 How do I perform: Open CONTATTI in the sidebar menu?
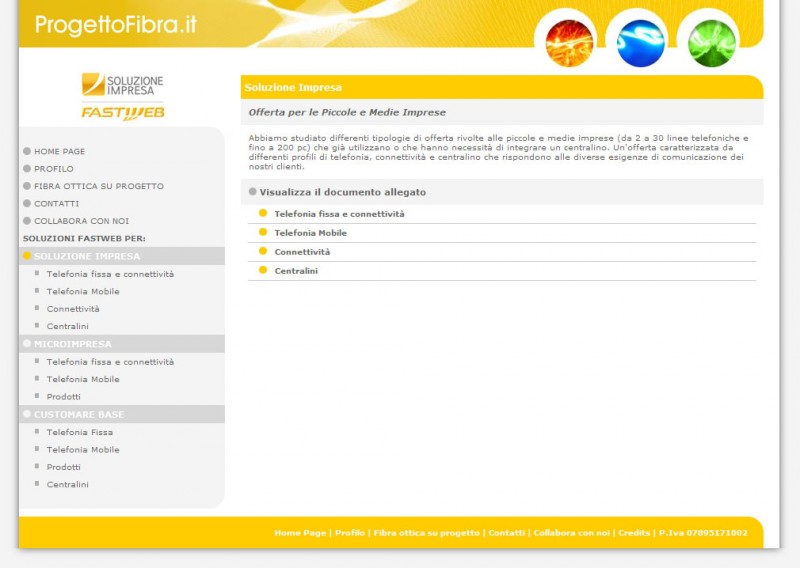pyautogui.click(x=57, y=204)
